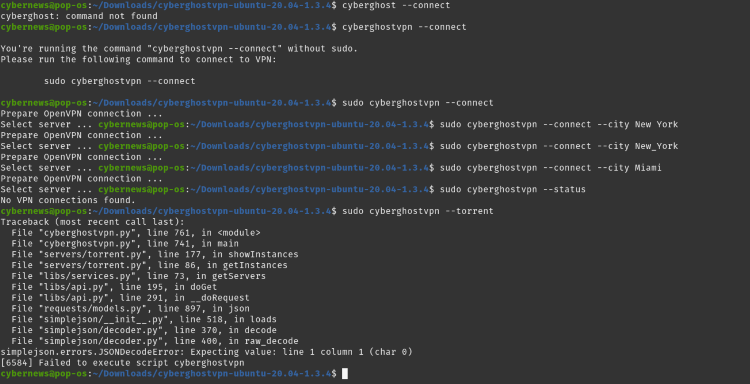Click the indented 'sudo cyberghostvpn --connect' suggestion
The height and width of the screenshot is (384, 750).
click(x=120, y=81)
